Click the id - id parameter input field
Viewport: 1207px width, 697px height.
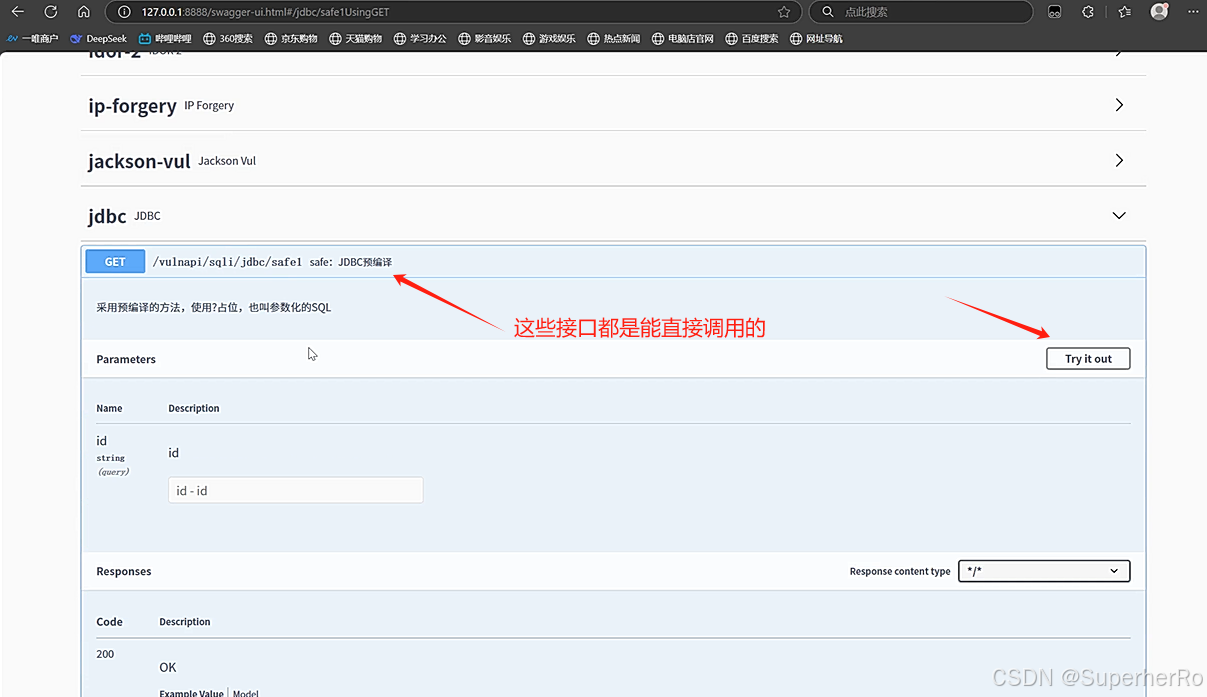click(x=295, y=490)
